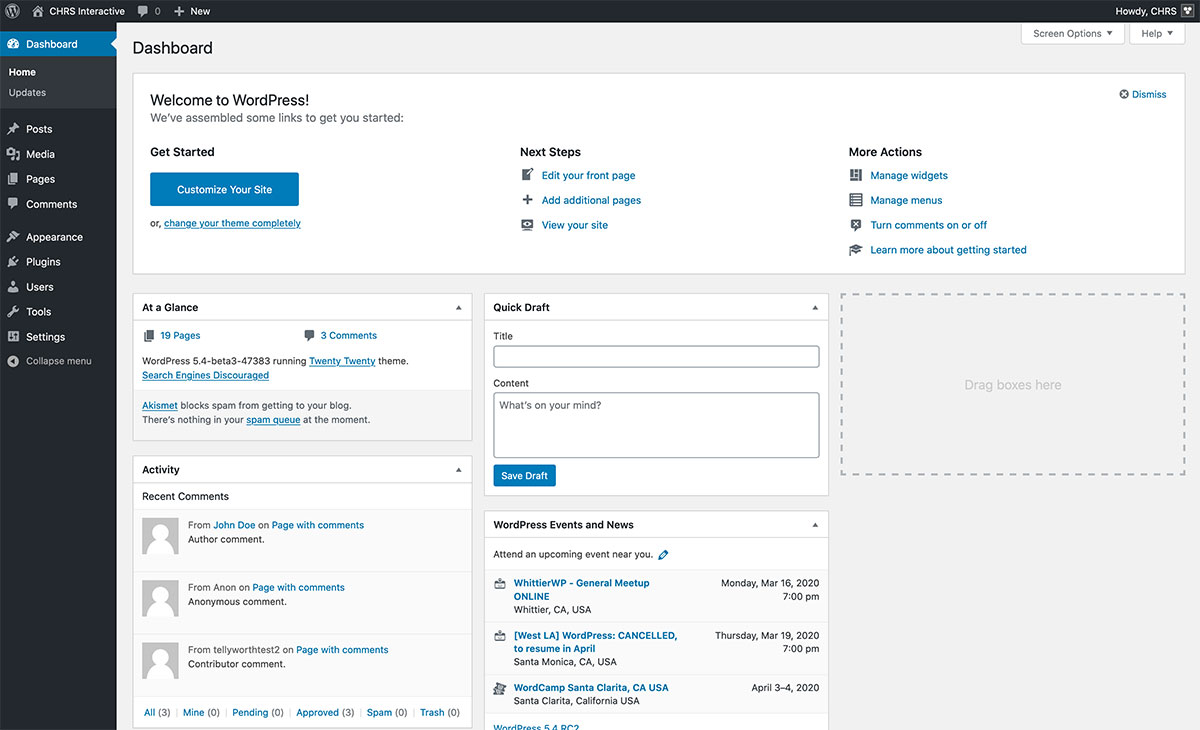Open the spam queue link
This screenshot has width=1200, height=730.
tap(273, 420)
